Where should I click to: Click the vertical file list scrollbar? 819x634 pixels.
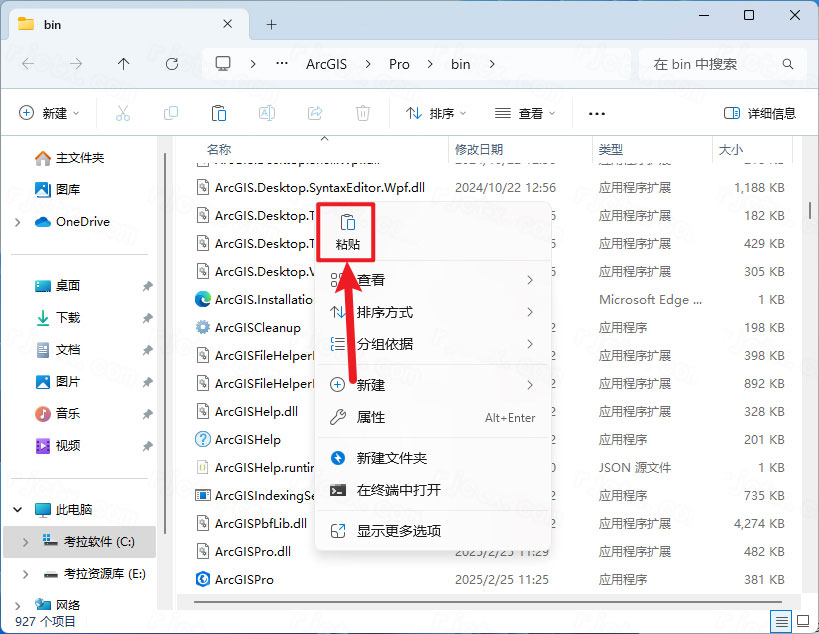(x=810, y=210)
